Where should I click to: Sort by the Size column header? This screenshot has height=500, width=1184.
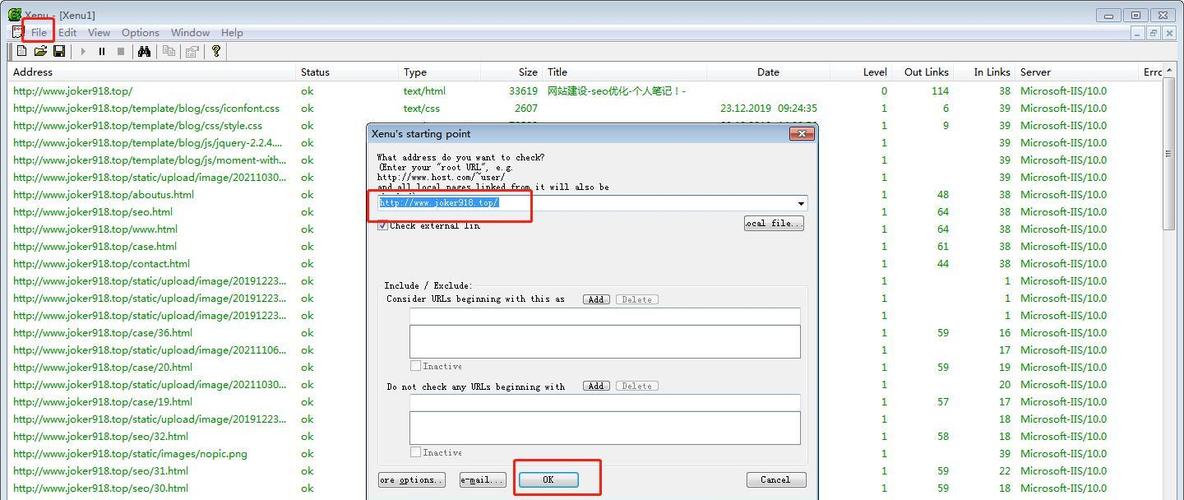[x=513, y=72]
